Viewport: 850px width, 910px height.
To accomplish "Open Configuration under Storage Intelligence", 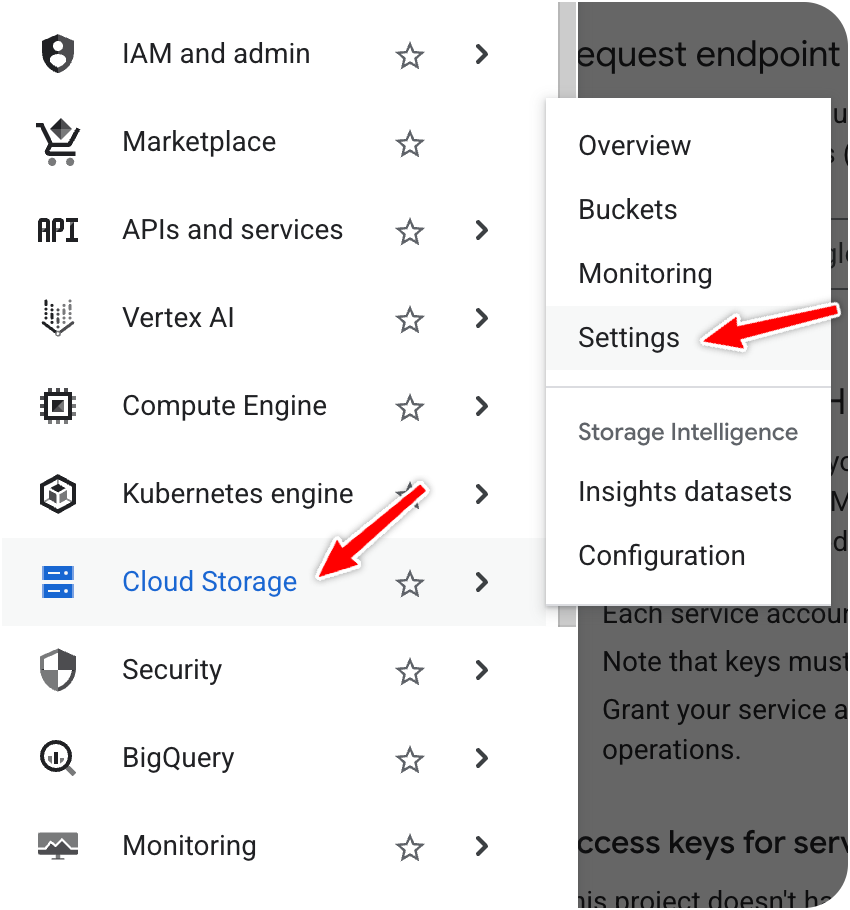I will [x=662, y=556].
